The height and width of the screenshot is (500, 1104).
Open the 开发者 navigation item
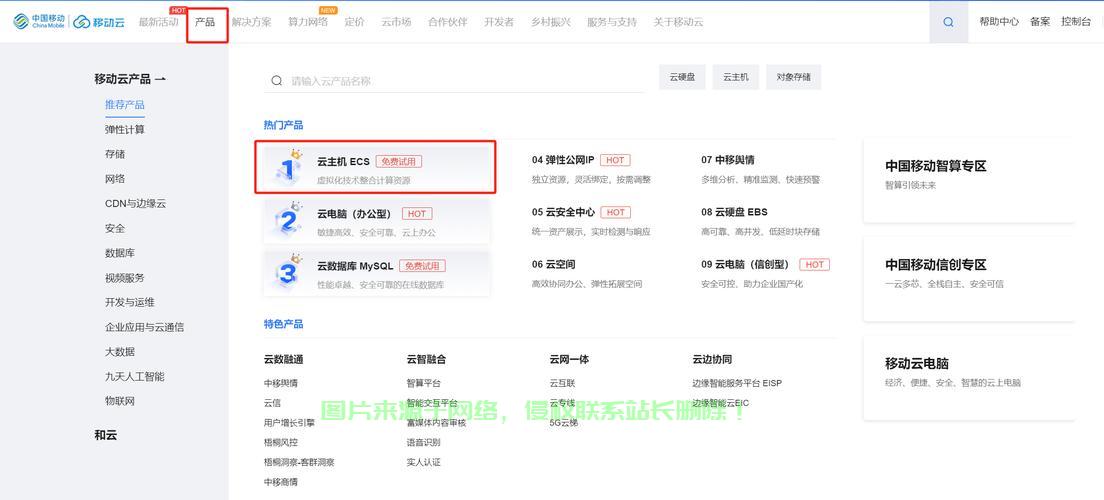[499, 22]
